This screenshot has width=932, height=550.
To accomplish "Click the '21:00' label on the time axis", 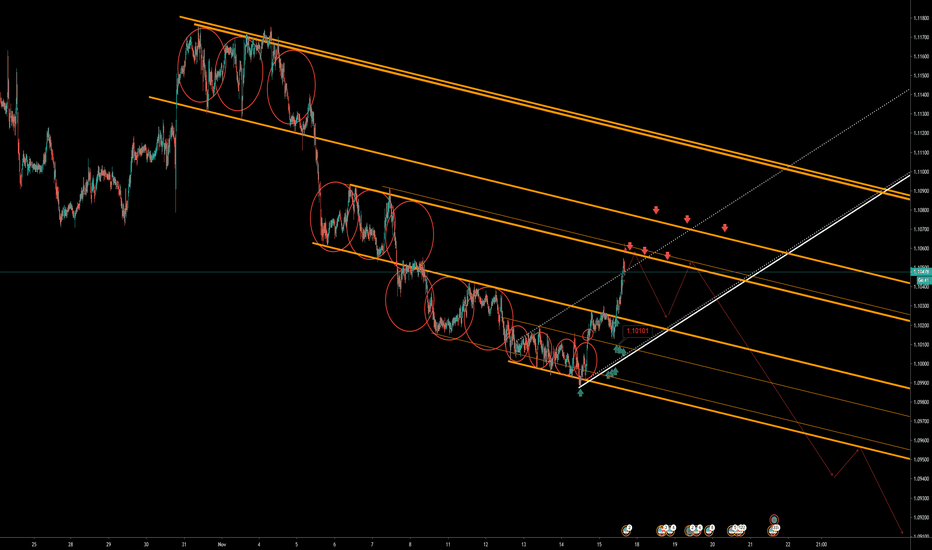I will tap(820, 544).
